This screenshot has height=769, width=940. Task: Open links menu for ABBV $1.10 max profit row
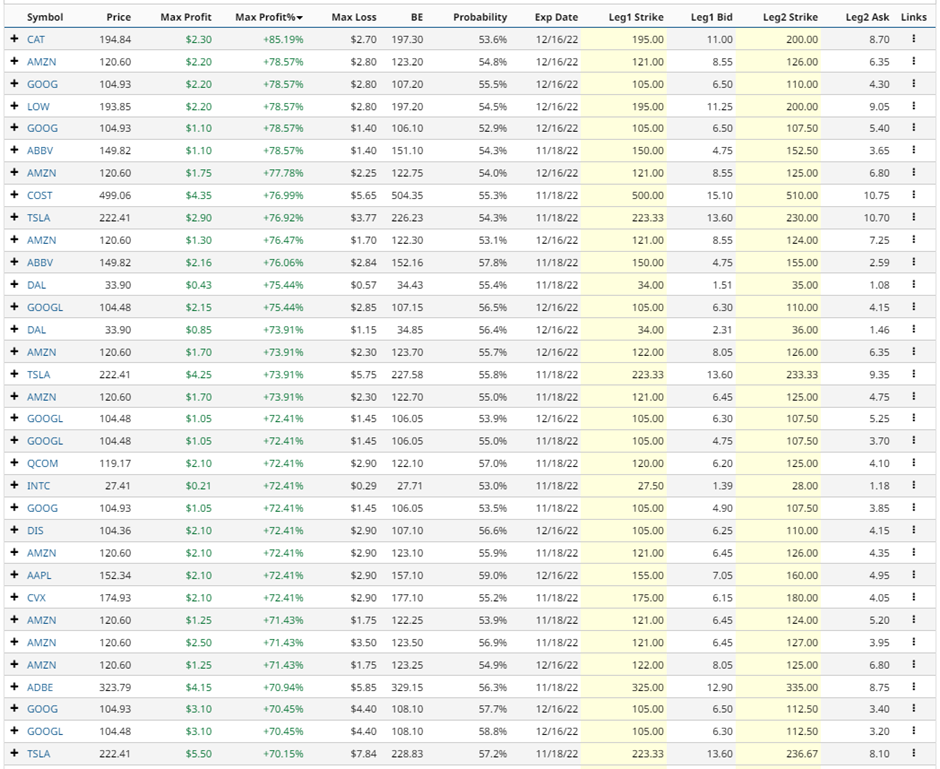pyautogui.click(x=914, y=150)
